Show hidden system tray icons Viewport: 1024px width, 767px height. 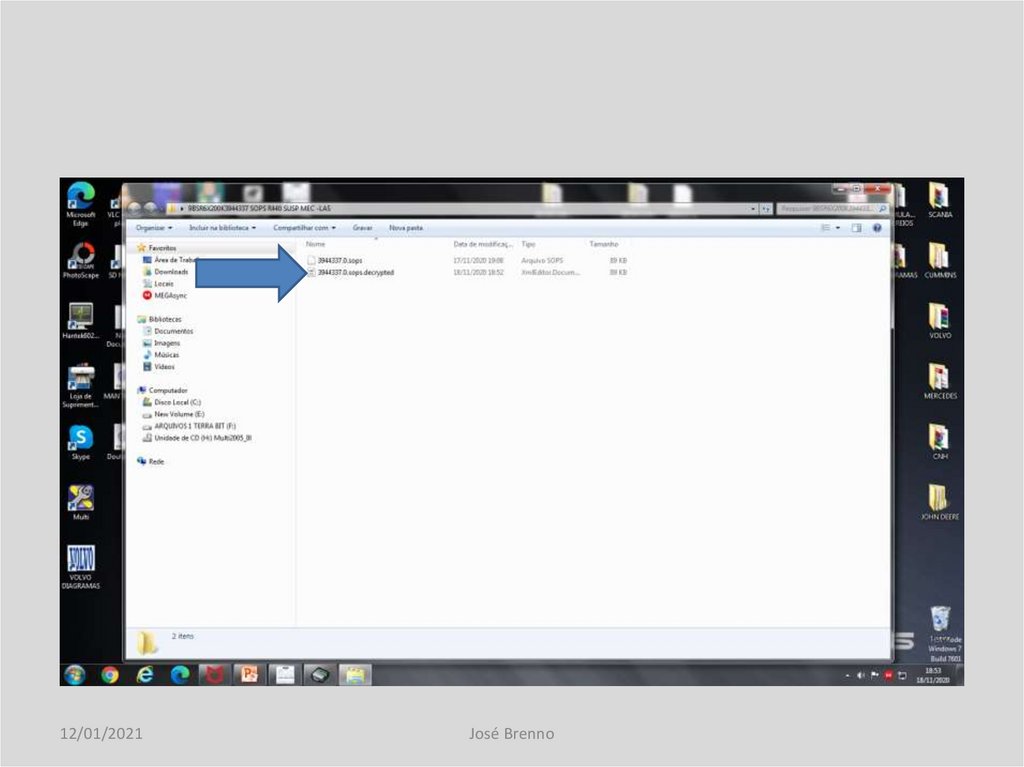[x=848, y=675]
